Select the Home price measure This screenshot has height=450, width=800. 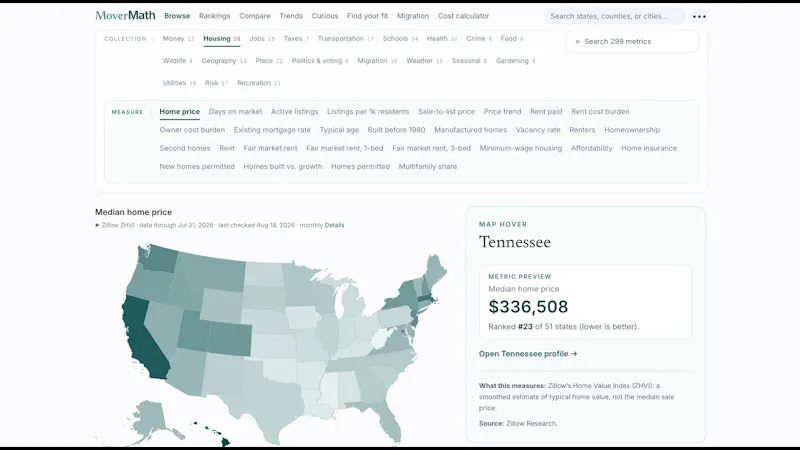click(x=180, y=112)
